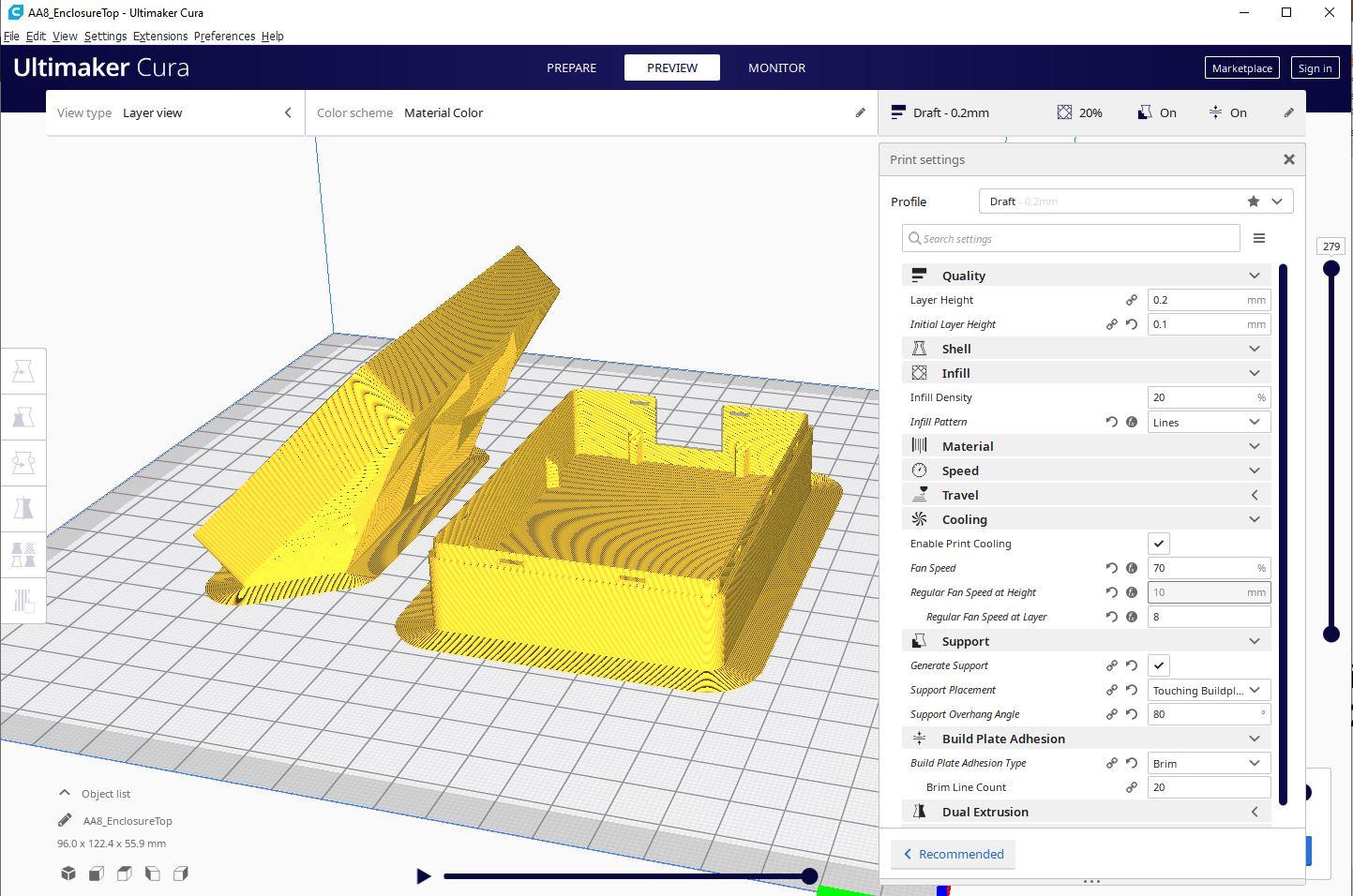Click pencil icon in color scheme bar
1353x896 pixels.
click(x=860, y=112)
